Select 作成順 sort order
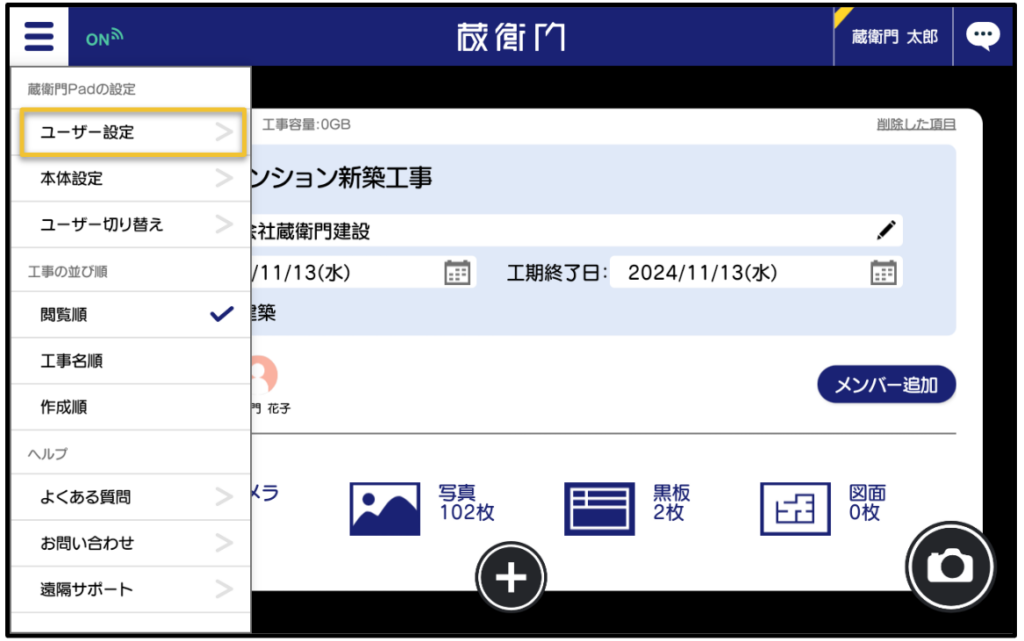The width and height of the screenshot is (1024, 641). coord(130,408)
